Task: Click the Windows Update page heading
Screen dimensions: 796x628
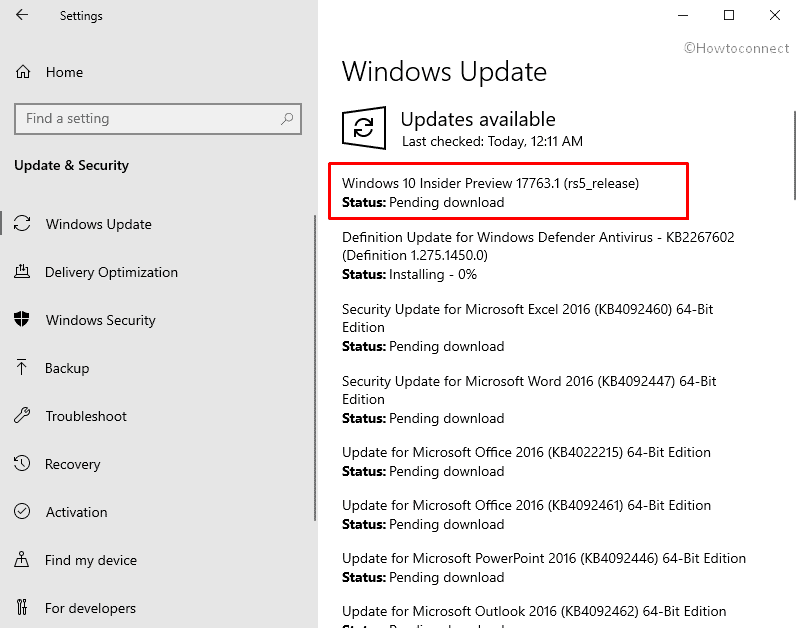Action: click(444, 71)
